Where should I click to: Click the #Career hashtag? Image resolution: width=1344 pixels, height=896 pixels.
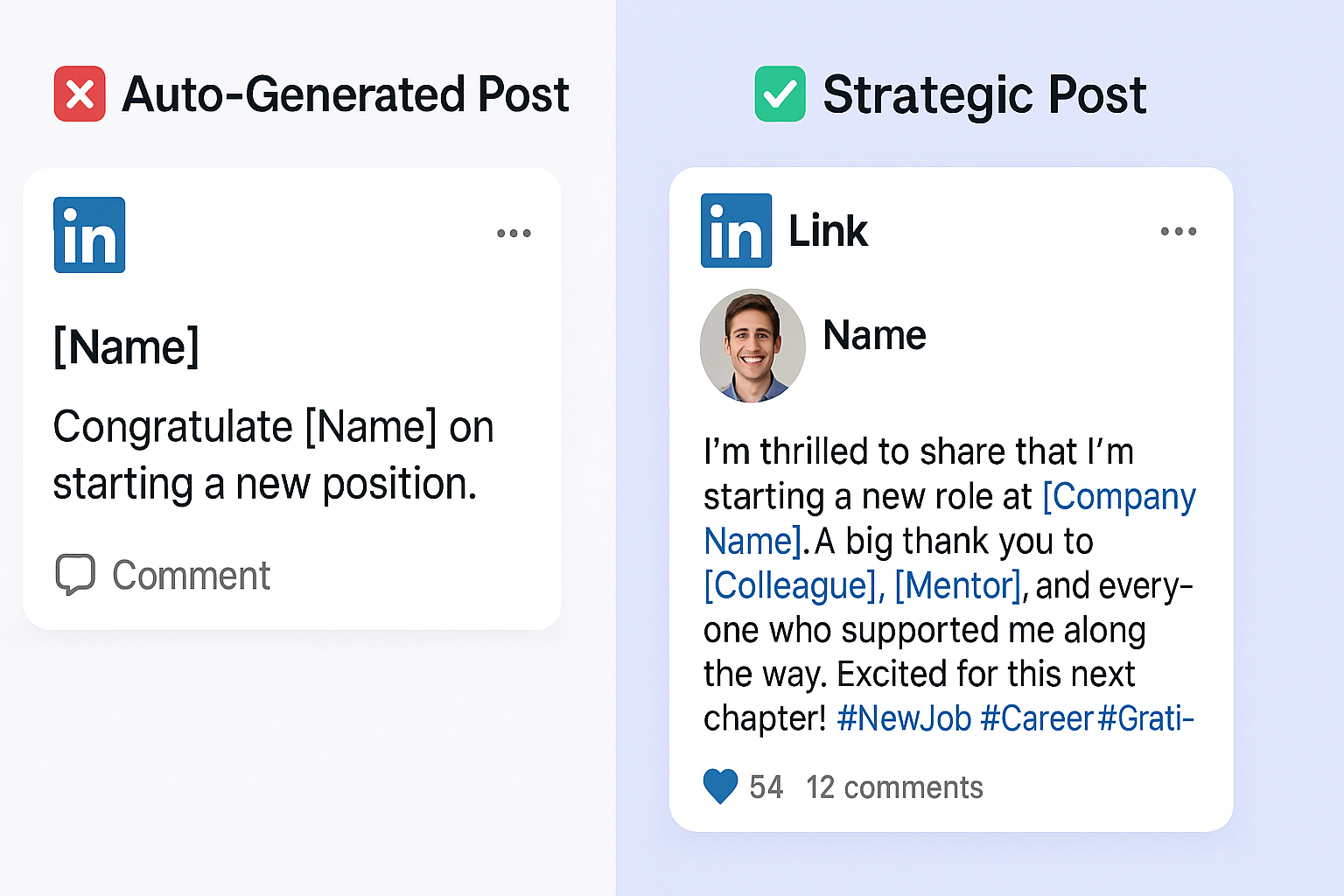coord(1037,718)
